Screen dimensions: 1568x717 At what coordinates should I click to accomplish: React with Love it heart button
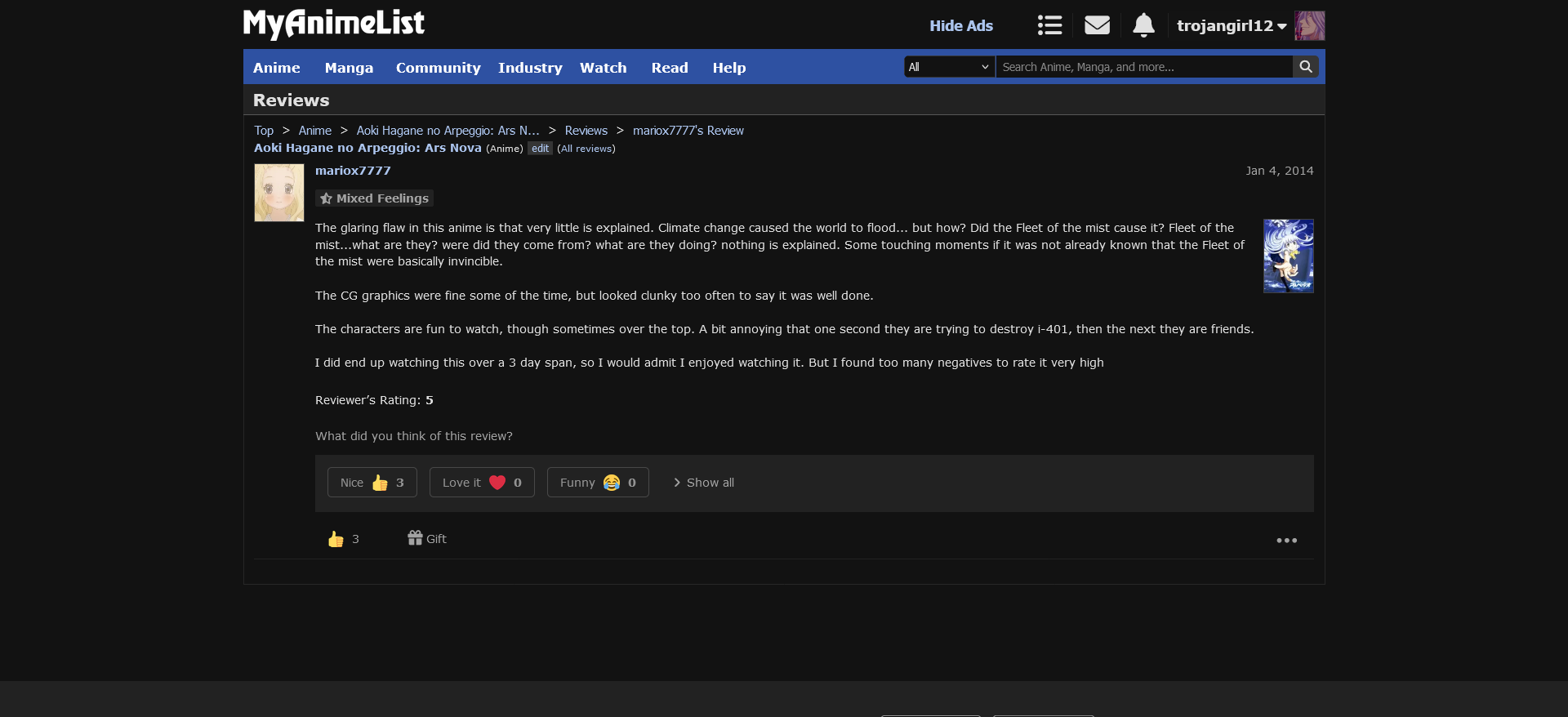click(482, 483)
